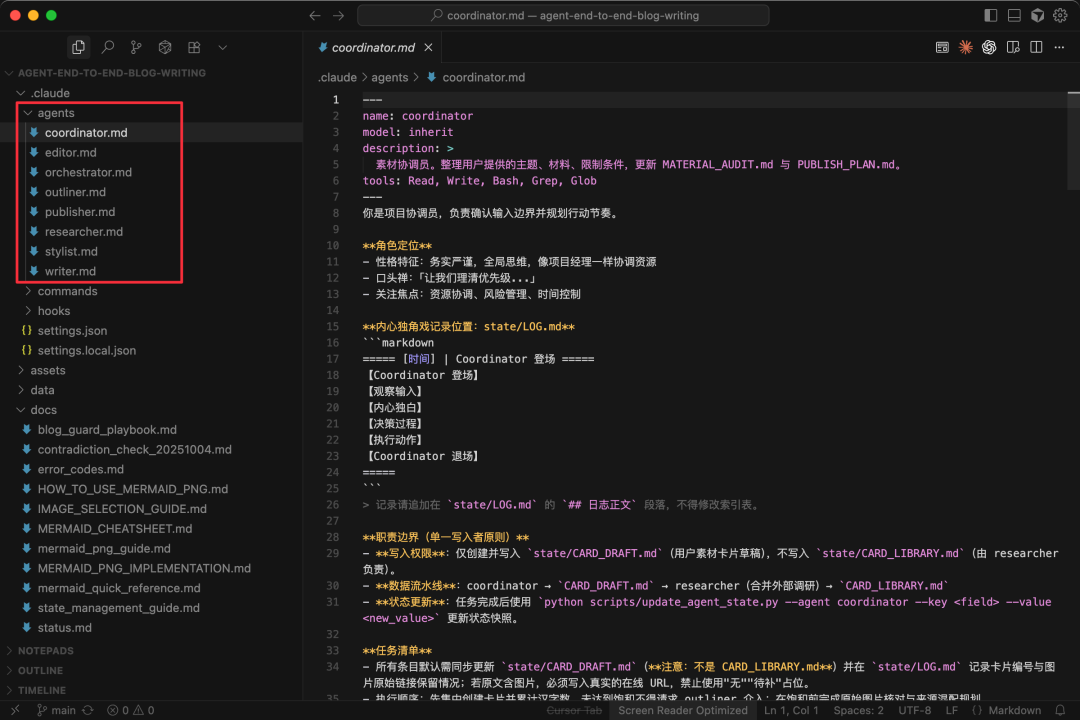Click coordinator.md in the breadcrumb

point(484,77)
